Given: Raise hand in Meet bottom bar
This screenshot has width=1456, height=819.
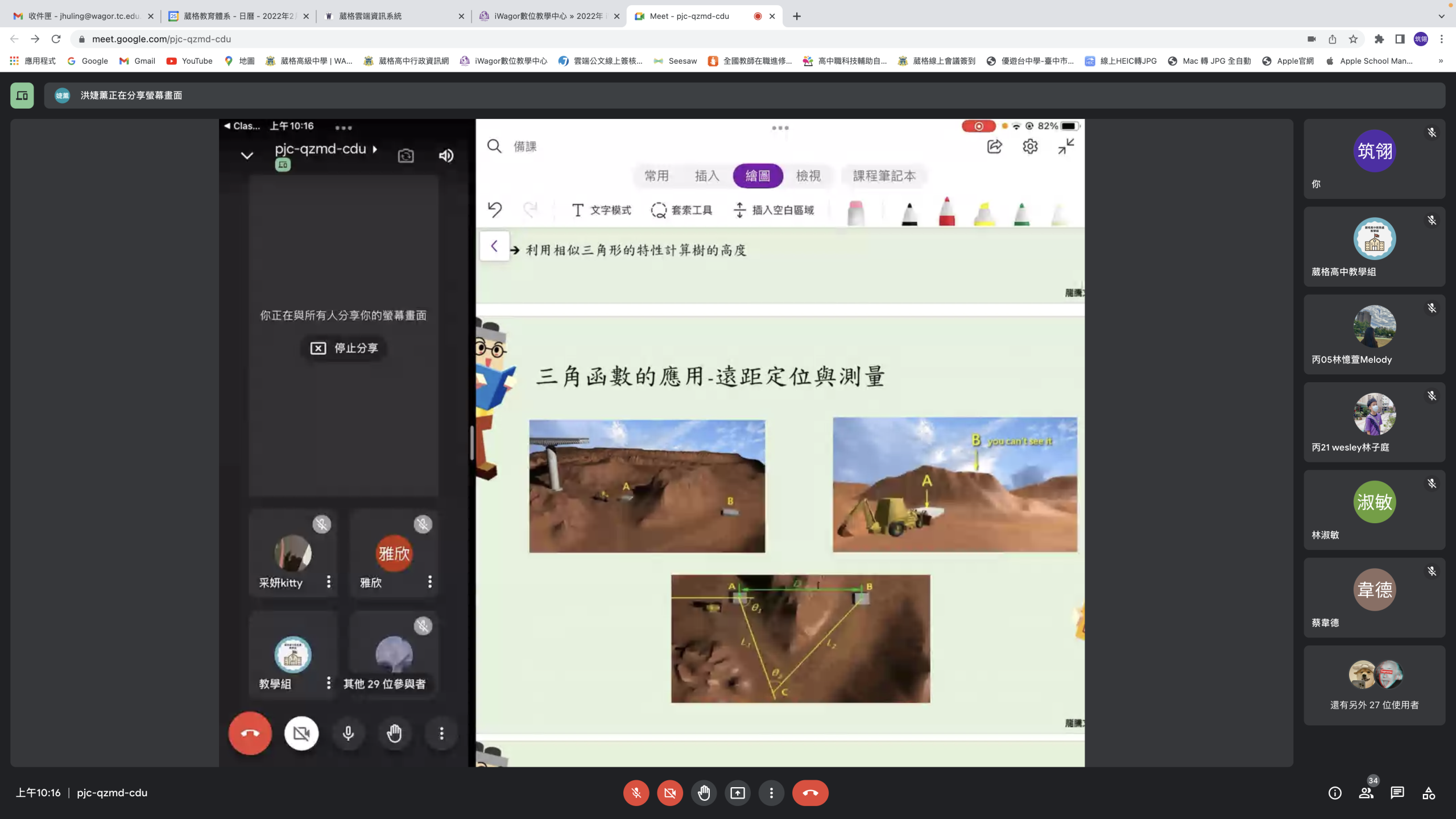Looking at the screenshot, I should (704, 793).
